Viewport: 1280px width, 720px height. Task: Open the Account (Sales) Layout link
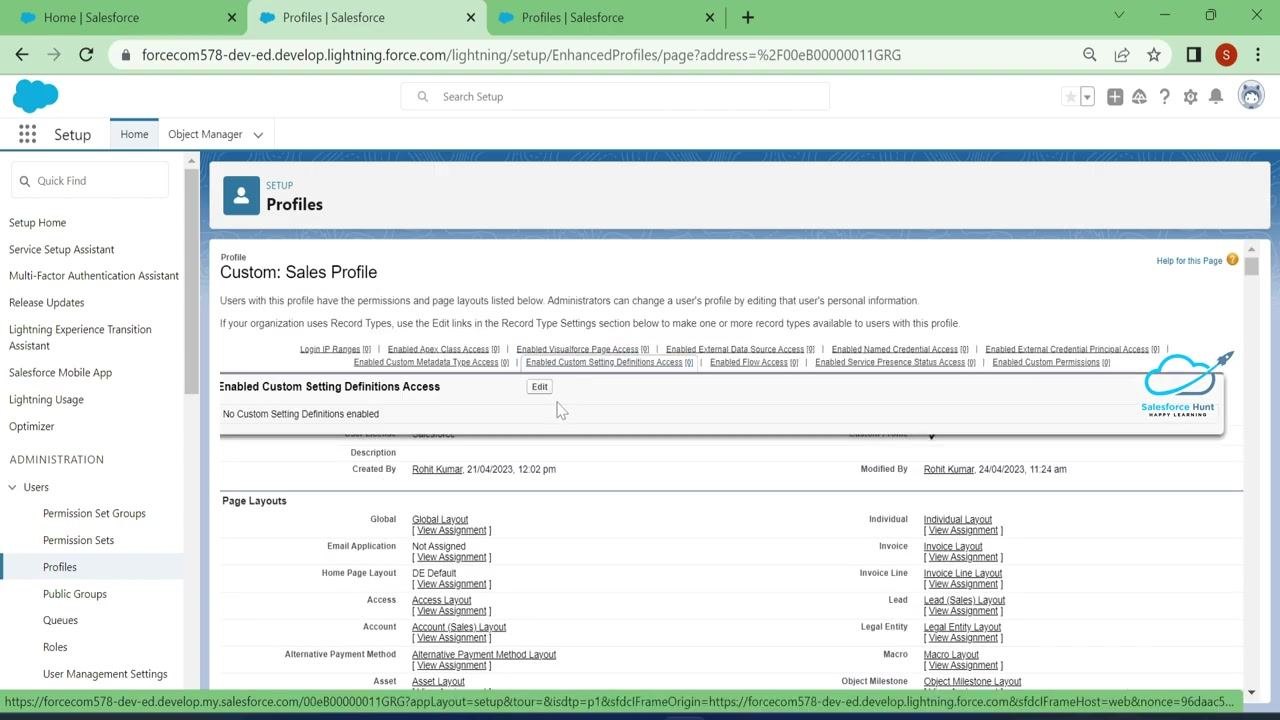pos(459,627)
